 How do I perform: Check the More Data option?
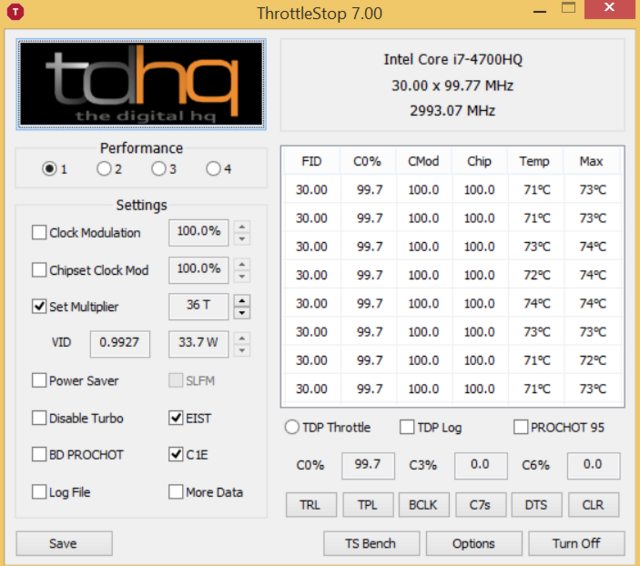[x=176, y=492]
